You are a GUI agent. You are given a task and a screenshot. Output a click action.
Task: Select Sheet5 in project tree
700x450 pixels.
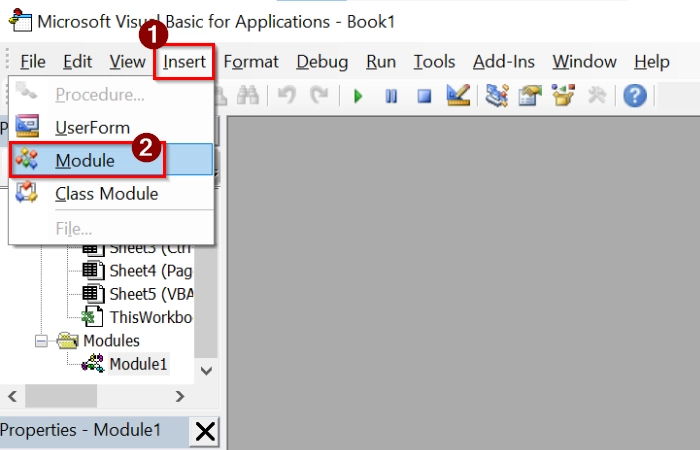tap(151, 294)
